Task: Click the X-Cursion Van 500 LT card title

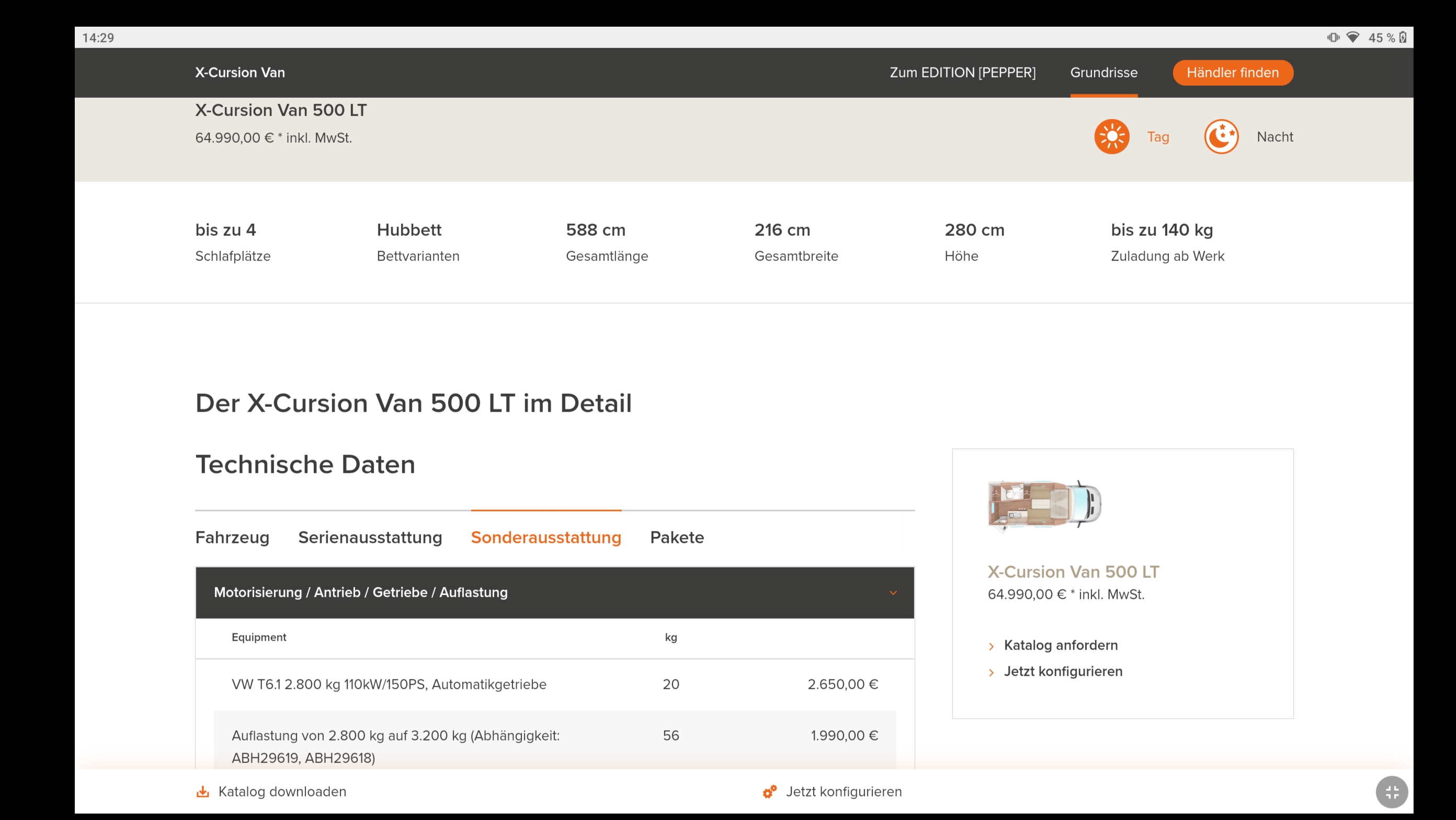Action: (1073, 572)
